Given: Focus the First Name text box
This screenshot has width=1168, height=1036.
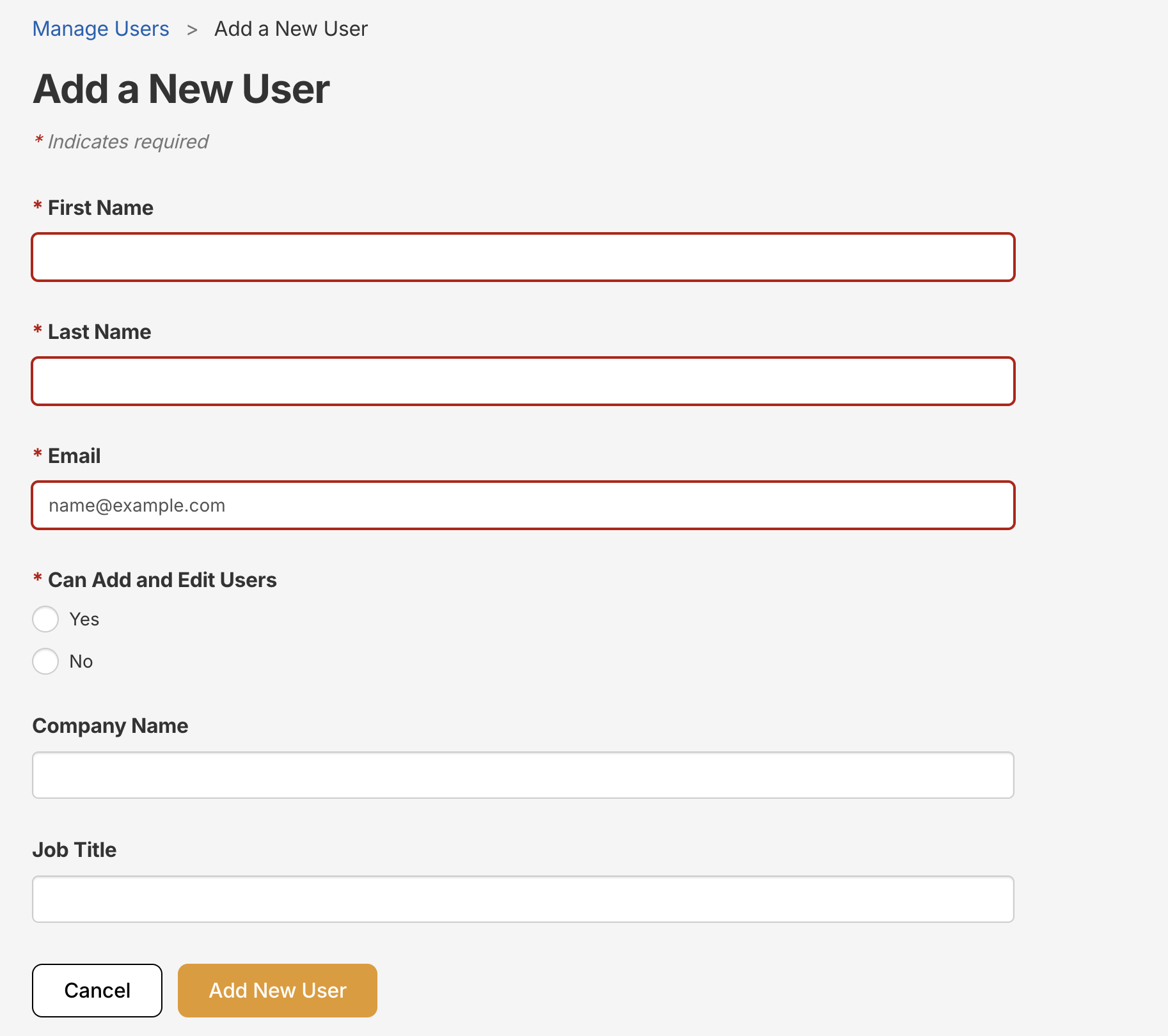Looking at the screenshot, I should 523,257.
